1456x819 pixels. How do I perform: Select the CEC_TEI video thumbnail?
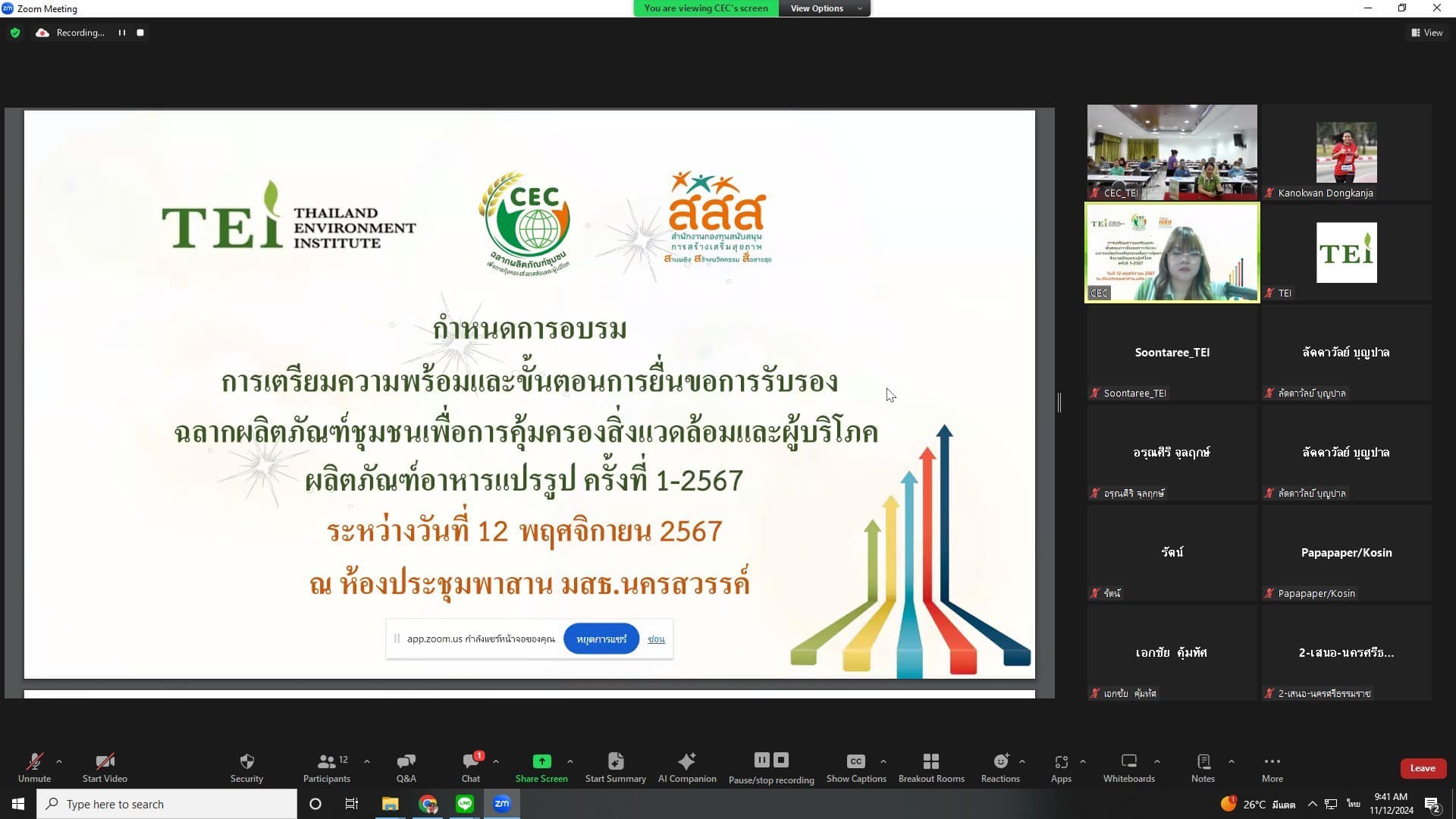click(x=1172, y=152)
